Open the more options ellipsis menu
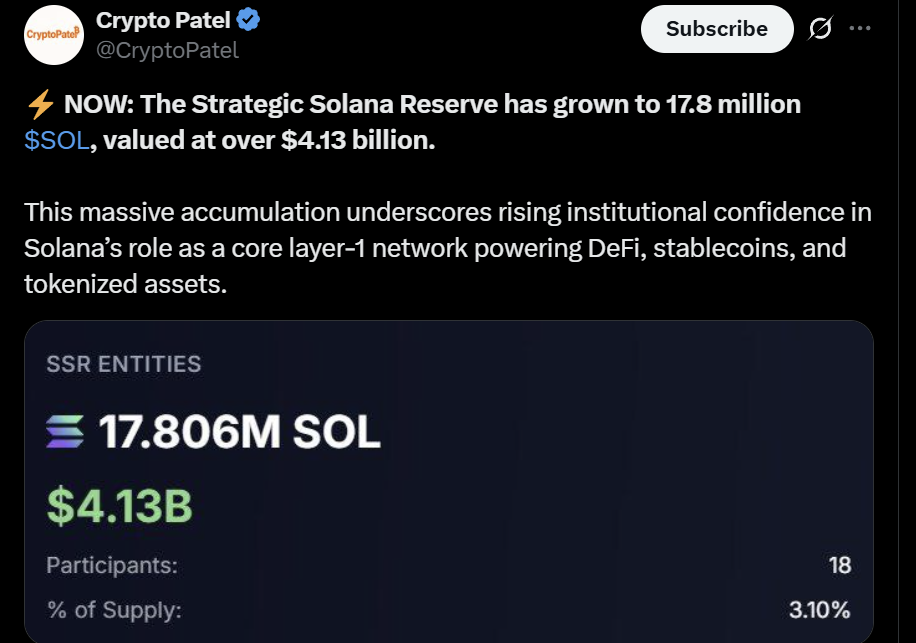 [x=860, y=29]
